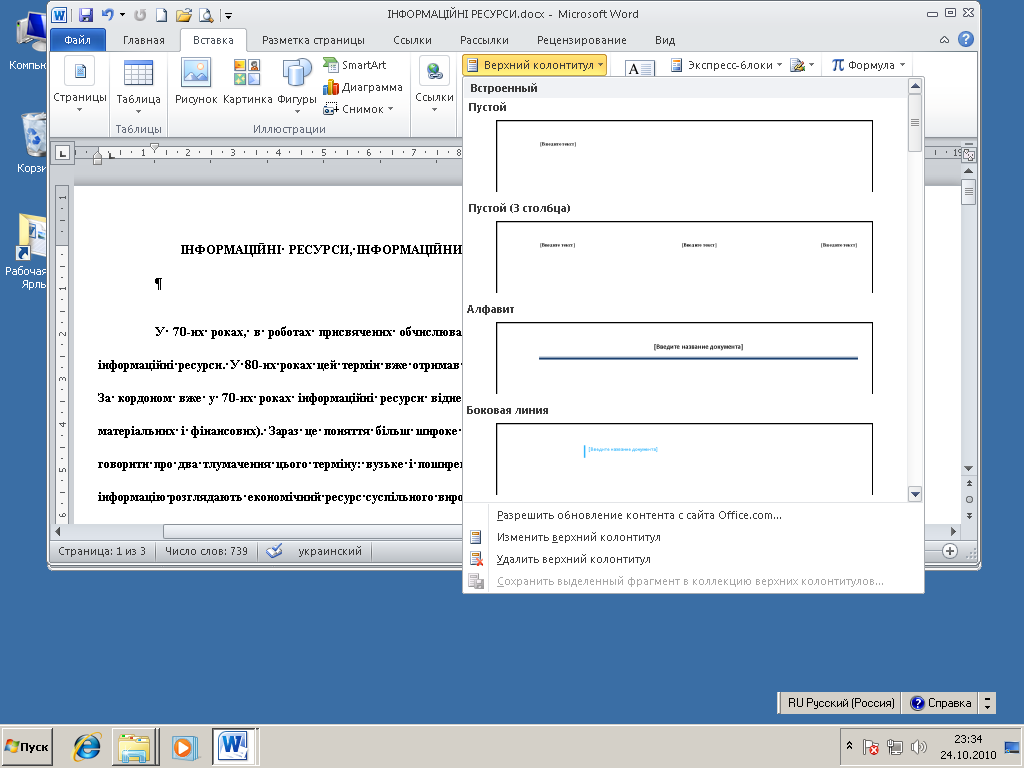
Task: Switch to Разметка страницы tab
Action: click(x=313, y=40)
